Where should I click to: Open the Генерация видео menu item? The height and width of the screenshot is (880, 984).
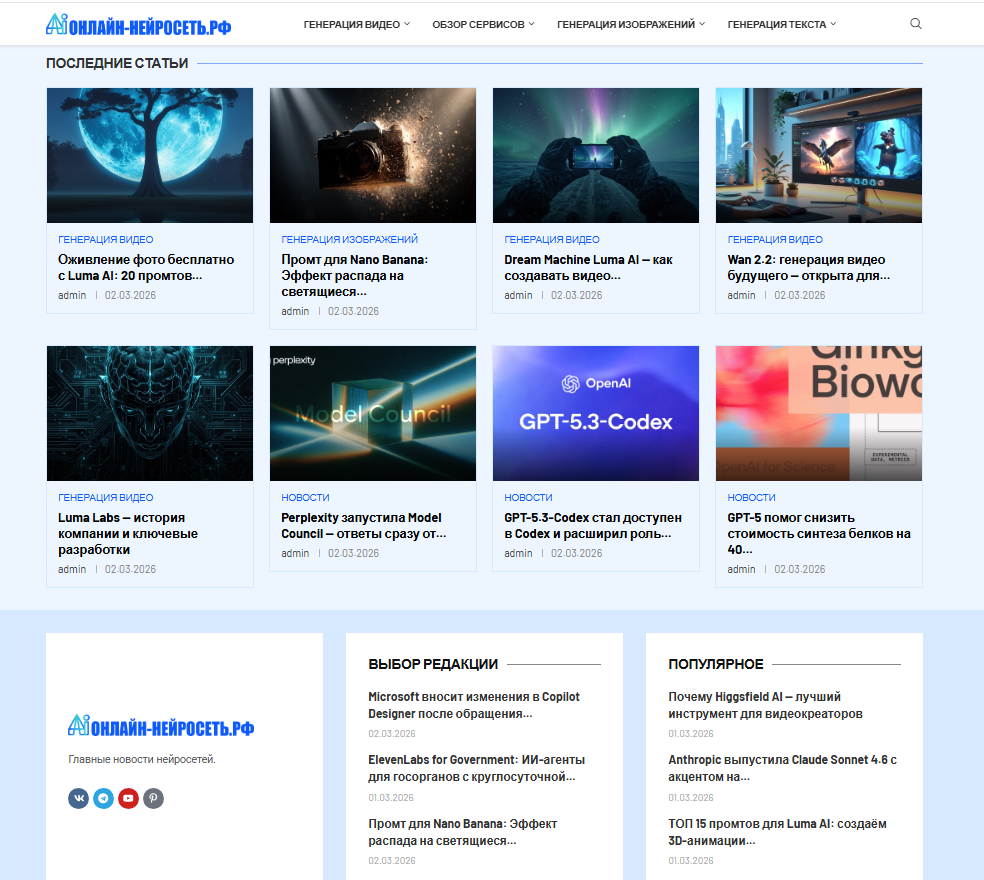point(351,24)
